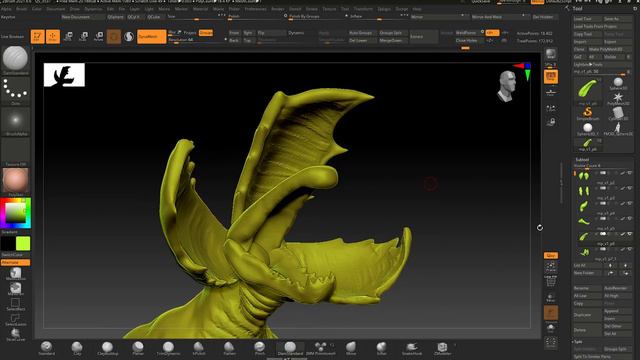This screenshot has width=640, height=360.
Task: Open the Dots stroke picker
Action: click(x=16, y=91)
